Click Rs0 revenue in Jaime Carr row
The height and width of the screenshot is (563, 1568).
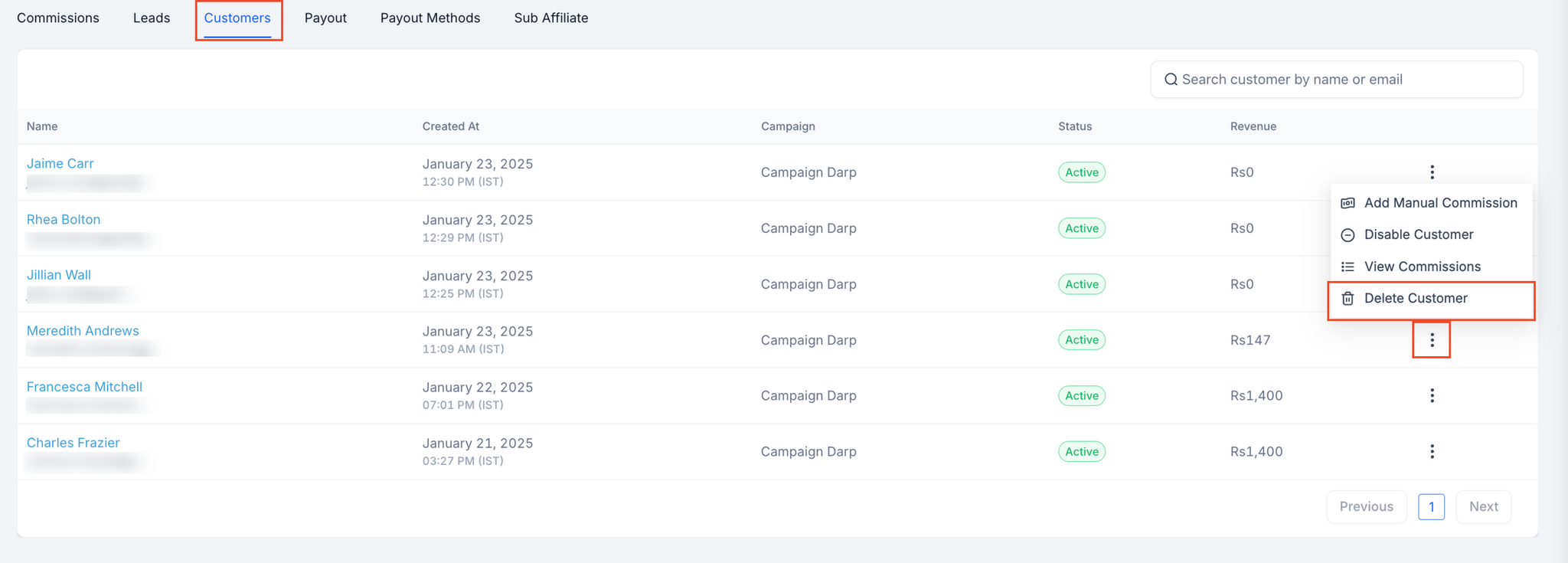1242,172
